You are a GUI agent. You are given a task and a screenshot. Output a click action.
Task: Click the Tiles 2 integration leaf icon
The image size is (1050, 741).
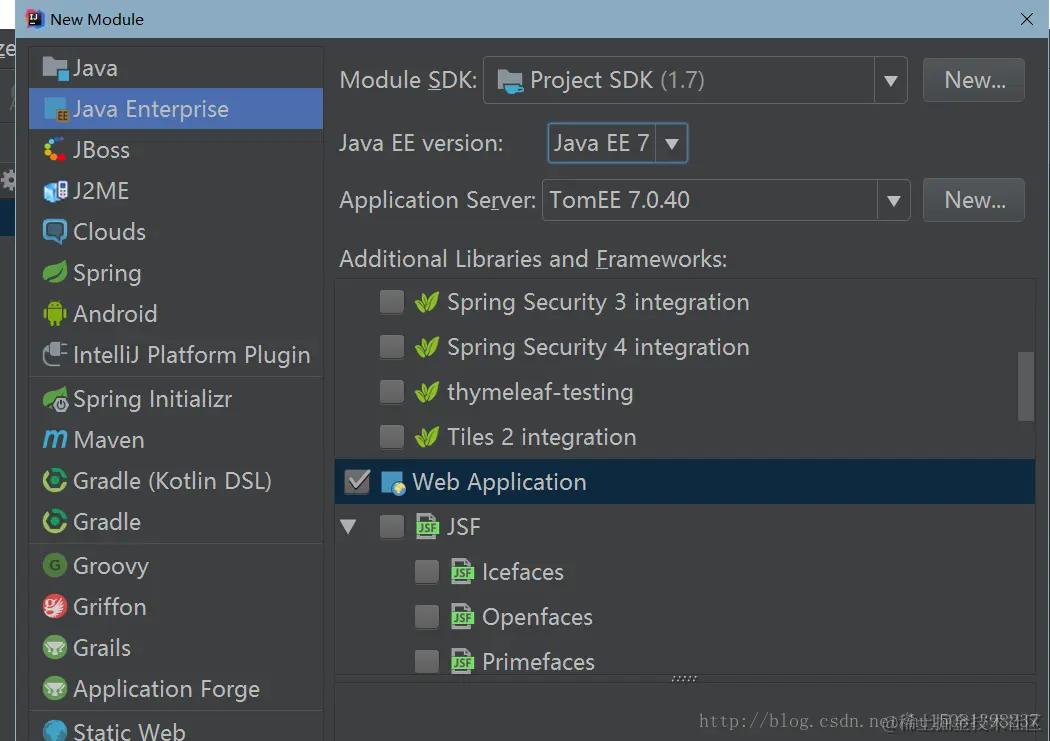pos(427,436)
